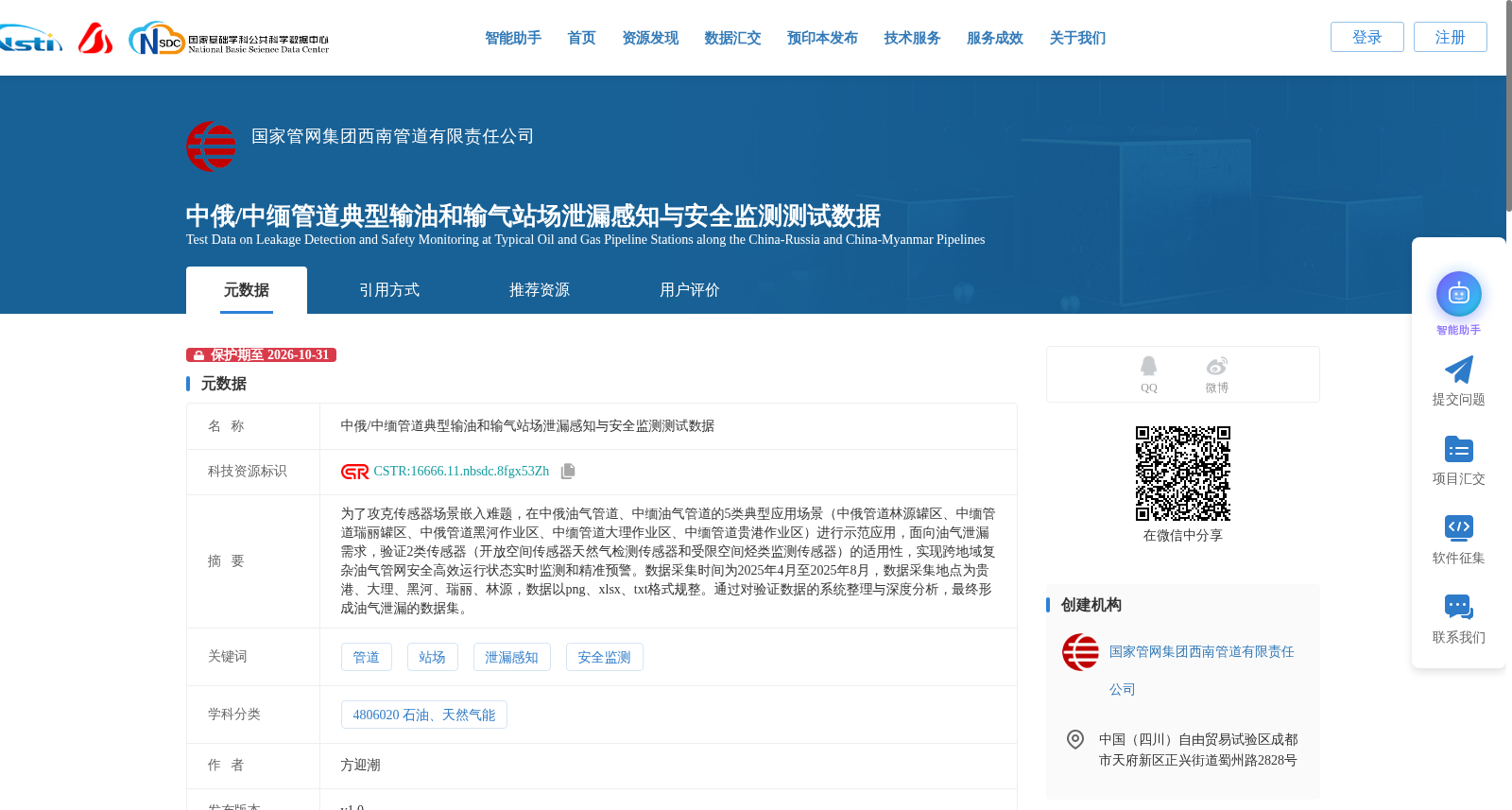Click the 管道 keyword tag
This screenshot has width=1512, height=810.
point(367,657)
